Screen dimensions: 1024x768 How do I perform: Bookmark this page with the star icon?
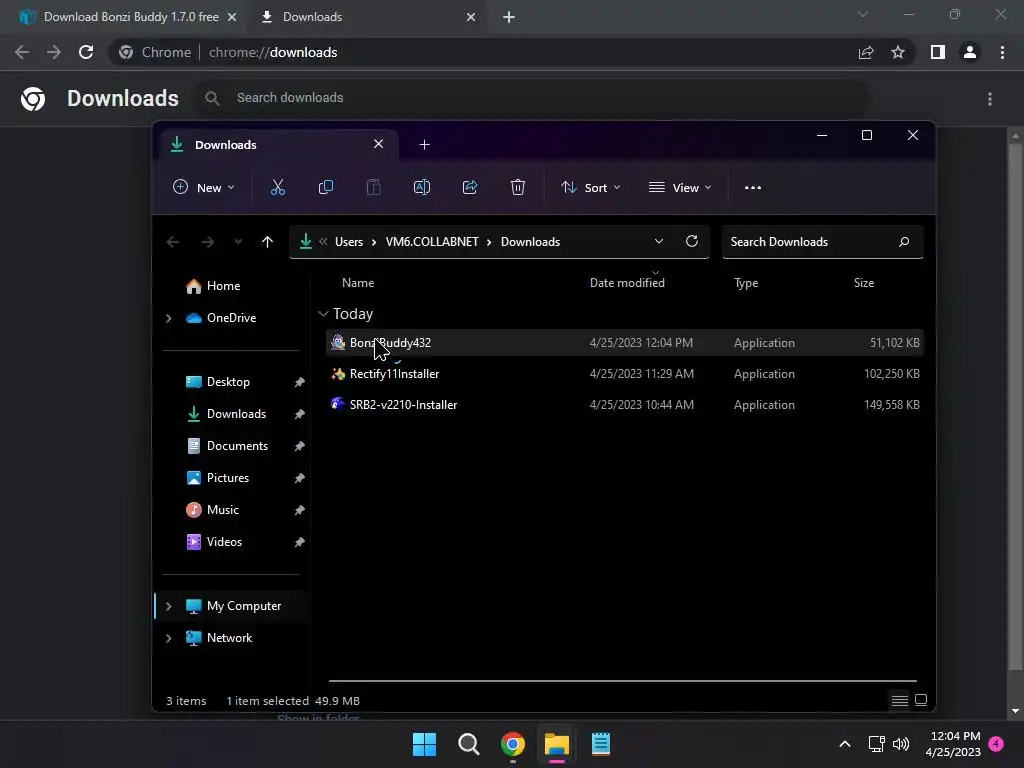pos(898,52)
